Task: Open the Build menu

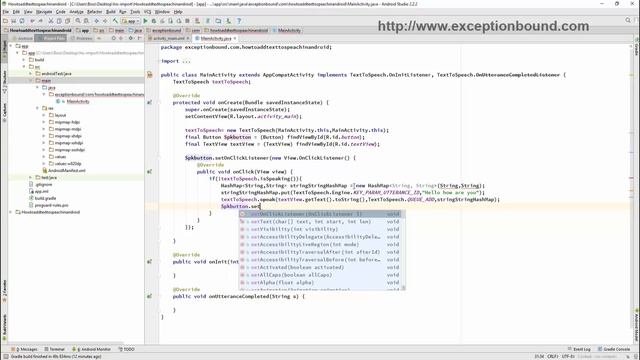Action: click(111, 12)
